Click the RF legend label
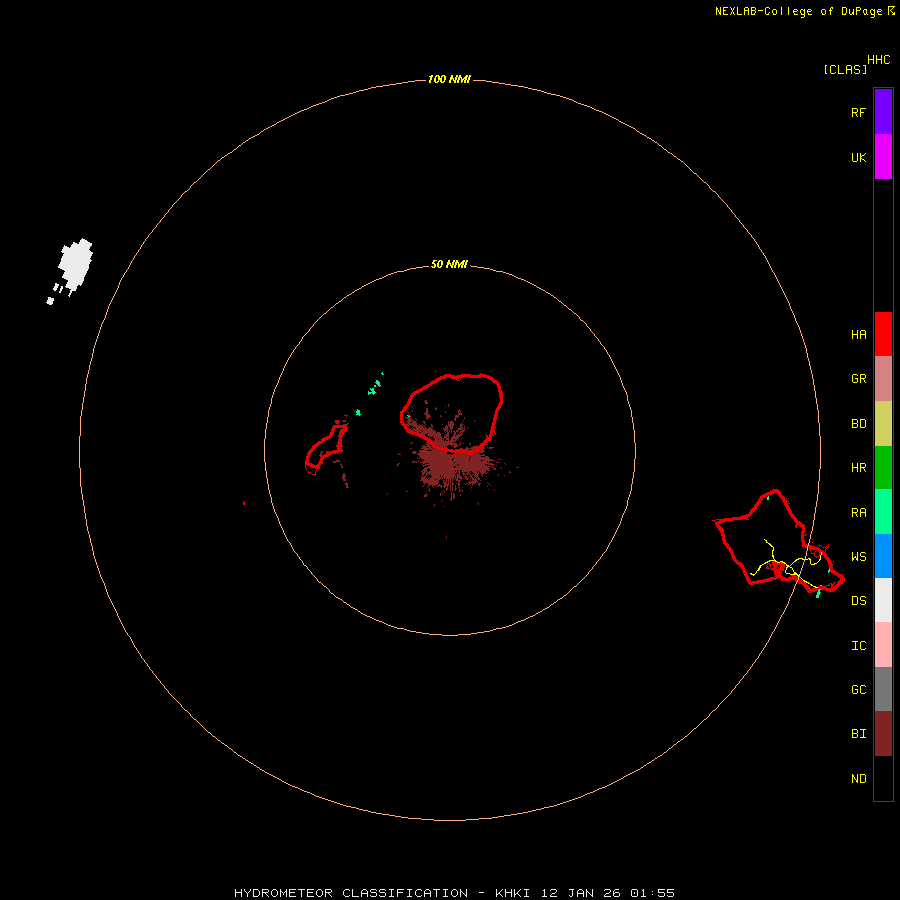Screen dimensions: 900x900 point(858,112)
